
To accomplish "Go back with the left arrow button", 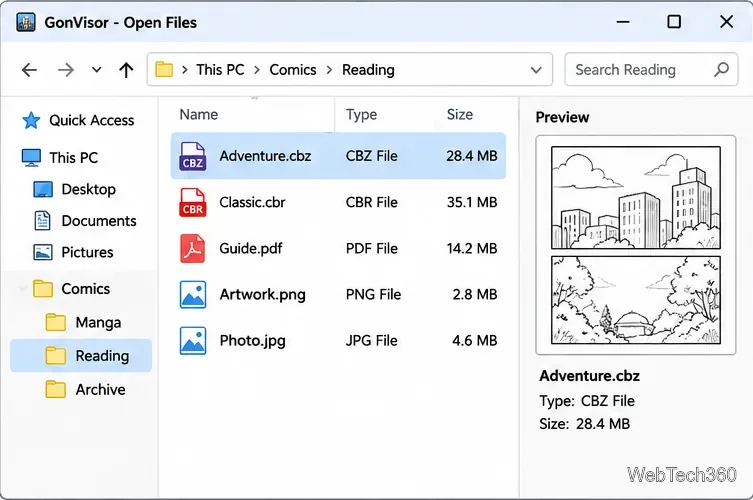I will (x=29, y=70).
